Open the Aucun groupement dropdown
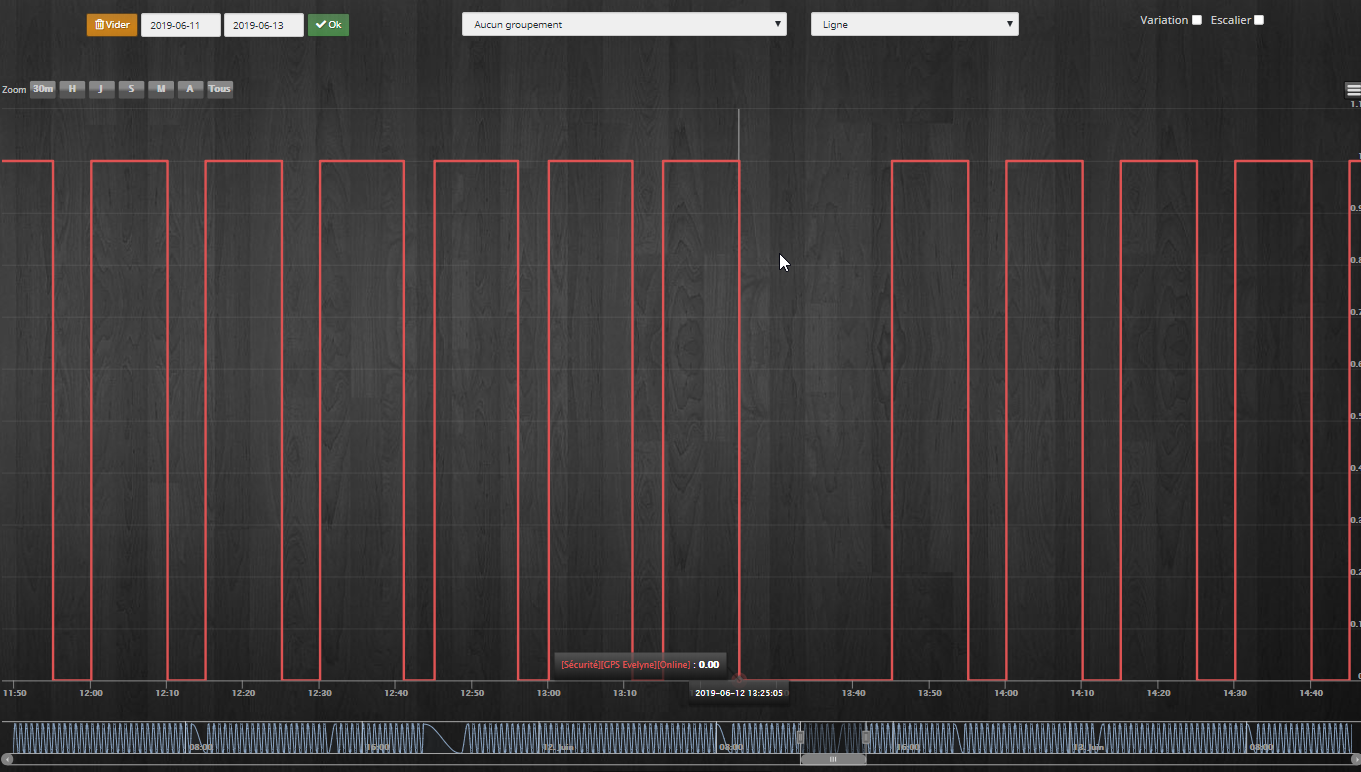 pyautogui.click(x=624, y=24)
